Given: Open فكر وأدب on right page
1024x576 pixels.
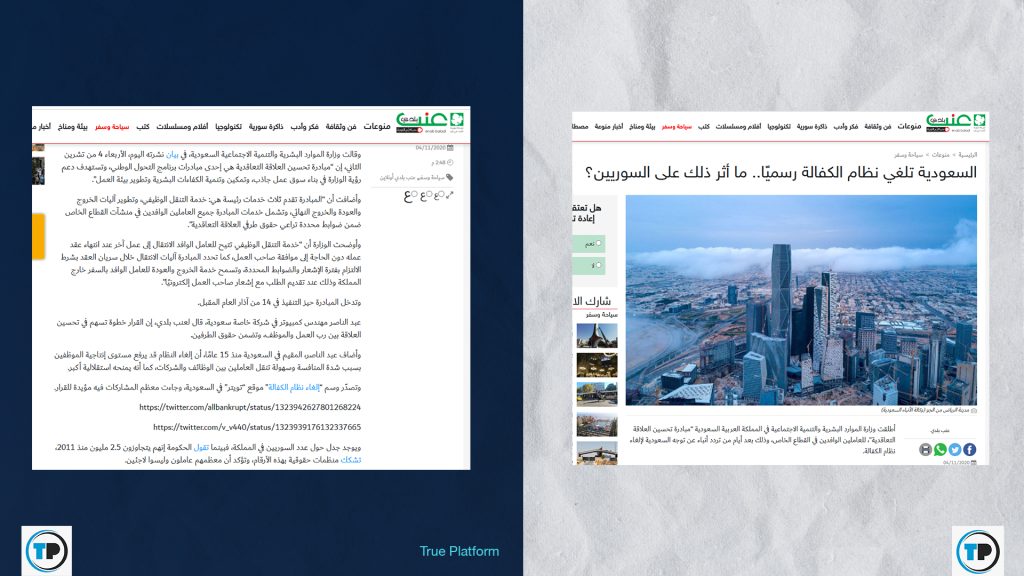Looking at the screenshot, I should pyautogui.click(x=846, y=126).
